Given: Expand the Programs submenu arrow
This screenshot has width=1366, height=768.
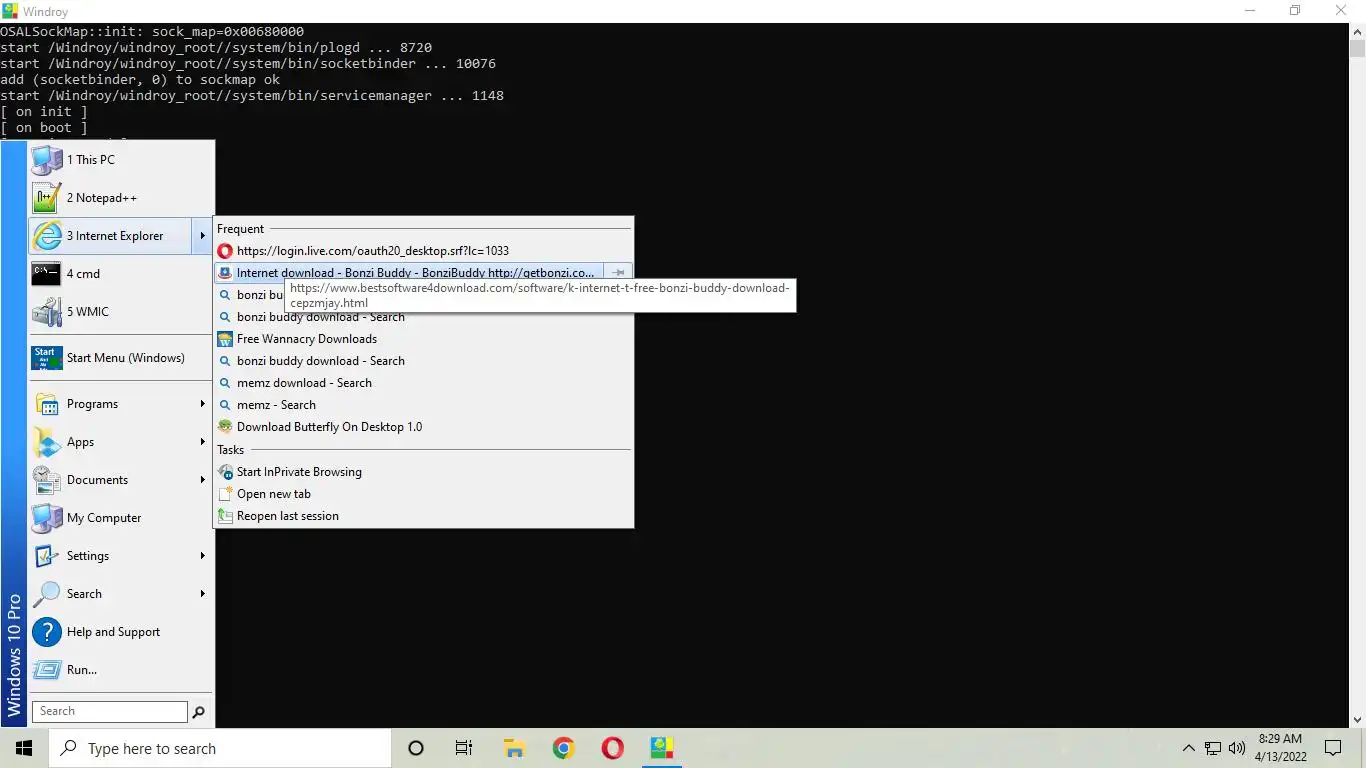Looking at the screenshot, I should (202, 404).
